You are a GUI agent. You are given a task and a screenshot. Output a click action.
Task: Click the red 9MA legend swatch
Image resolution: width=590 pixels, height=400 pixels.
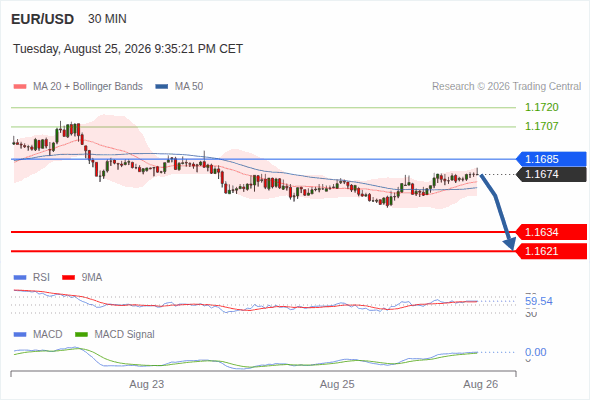(68, 278)
